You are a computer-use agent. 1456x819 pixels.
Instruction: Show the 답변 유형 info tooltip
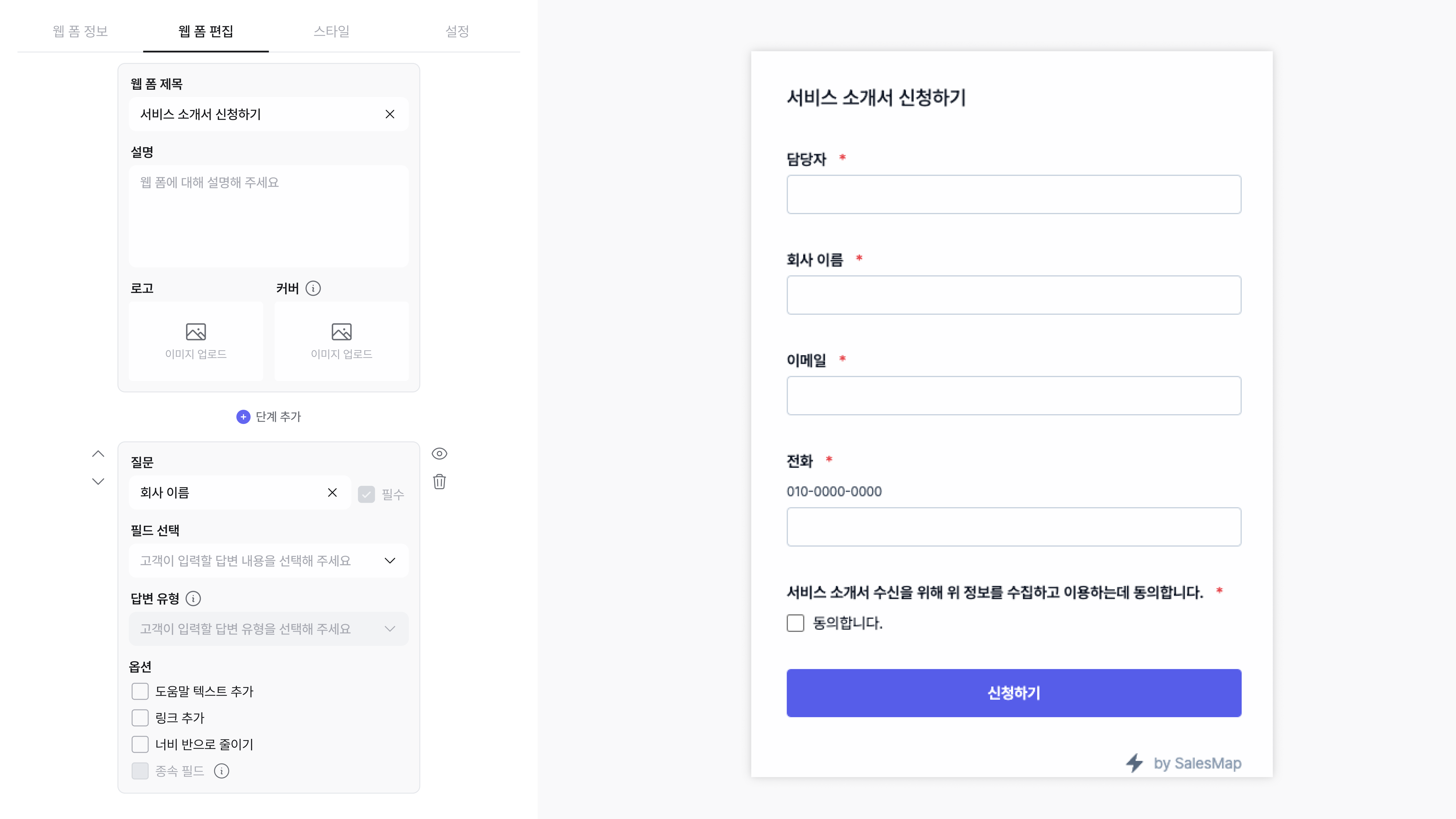pyautogui.click(x=193, y=599)
